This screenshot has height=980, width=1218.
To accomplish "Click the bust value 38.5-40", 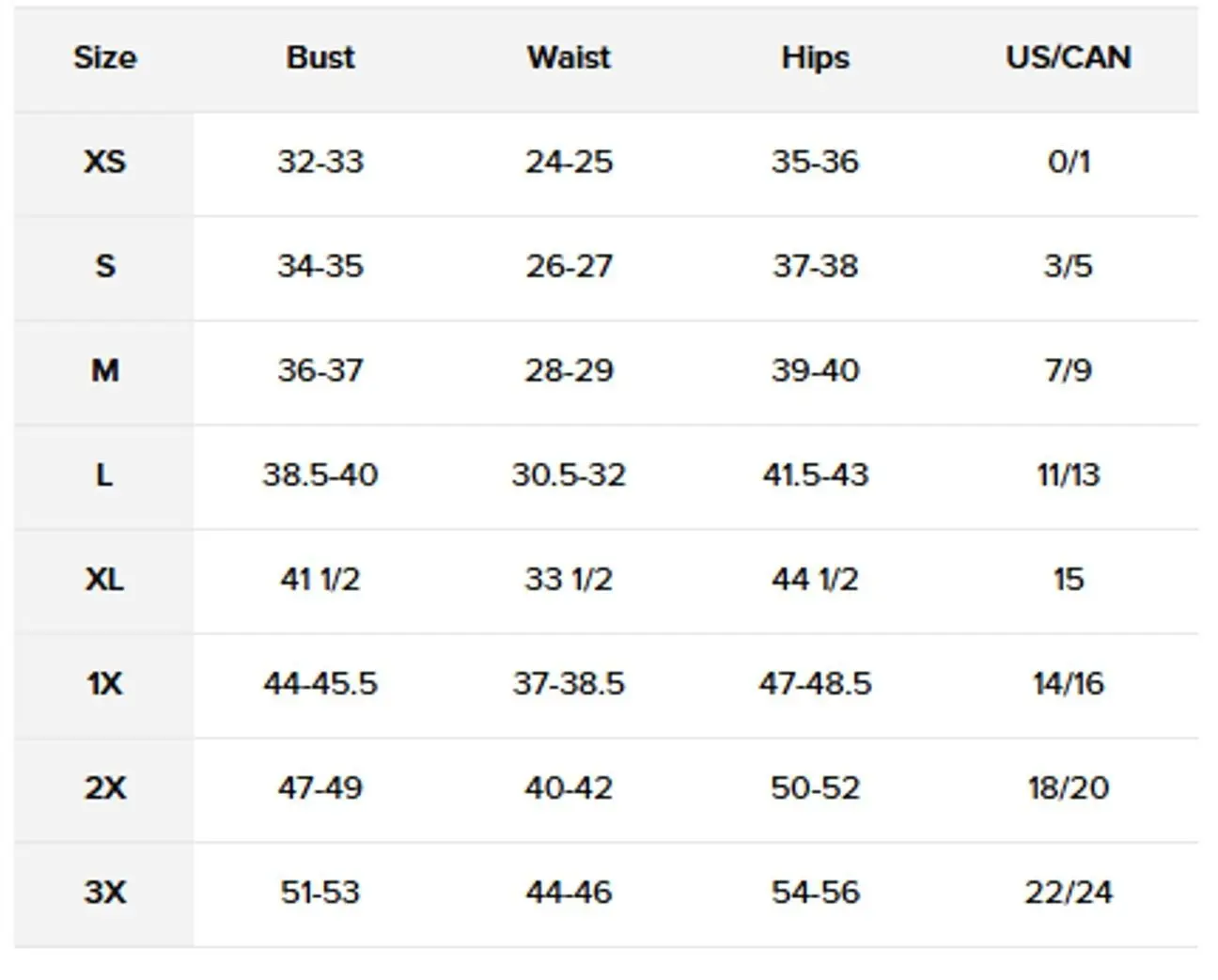I will click(x=320, y=474).
